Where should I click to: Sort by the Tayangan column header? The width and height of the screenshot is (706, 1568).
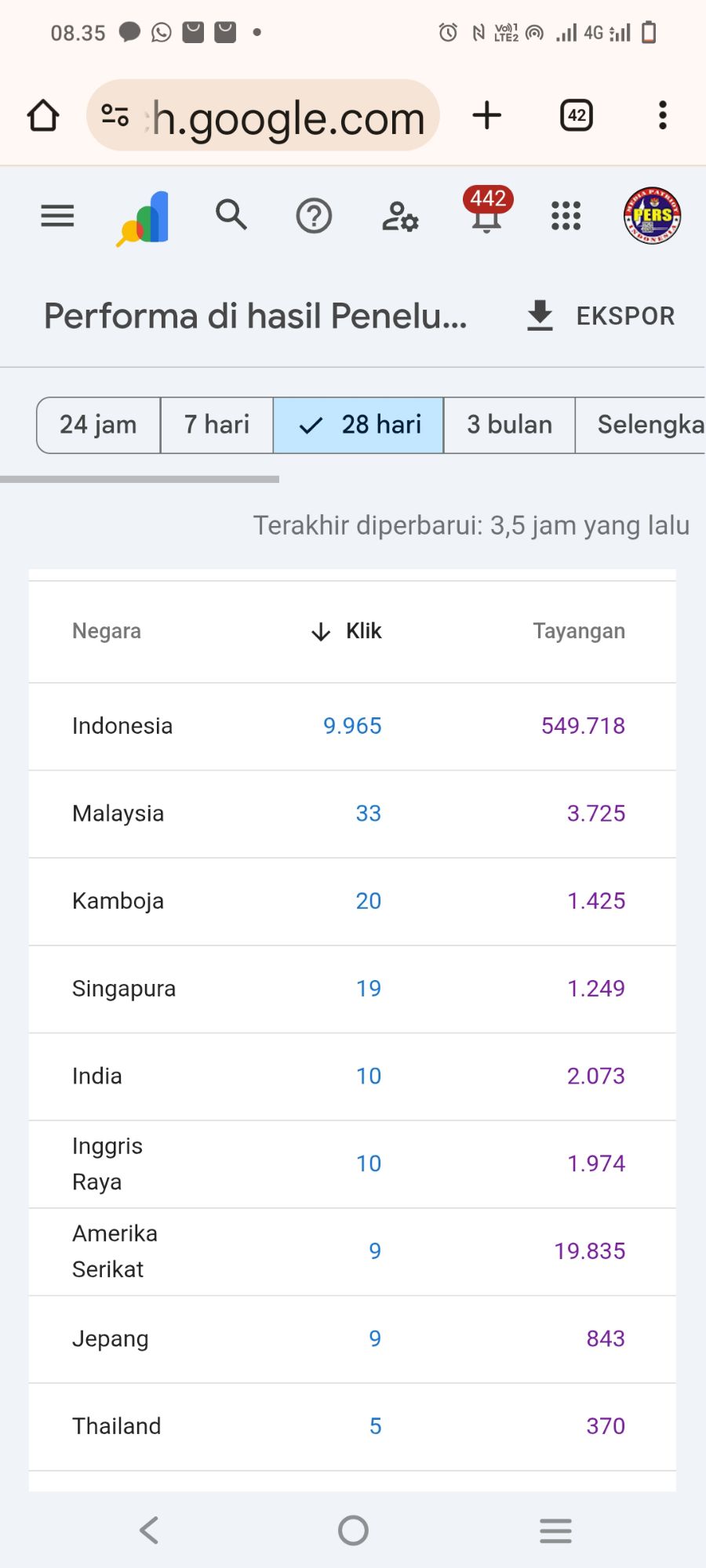click(579, 631)
